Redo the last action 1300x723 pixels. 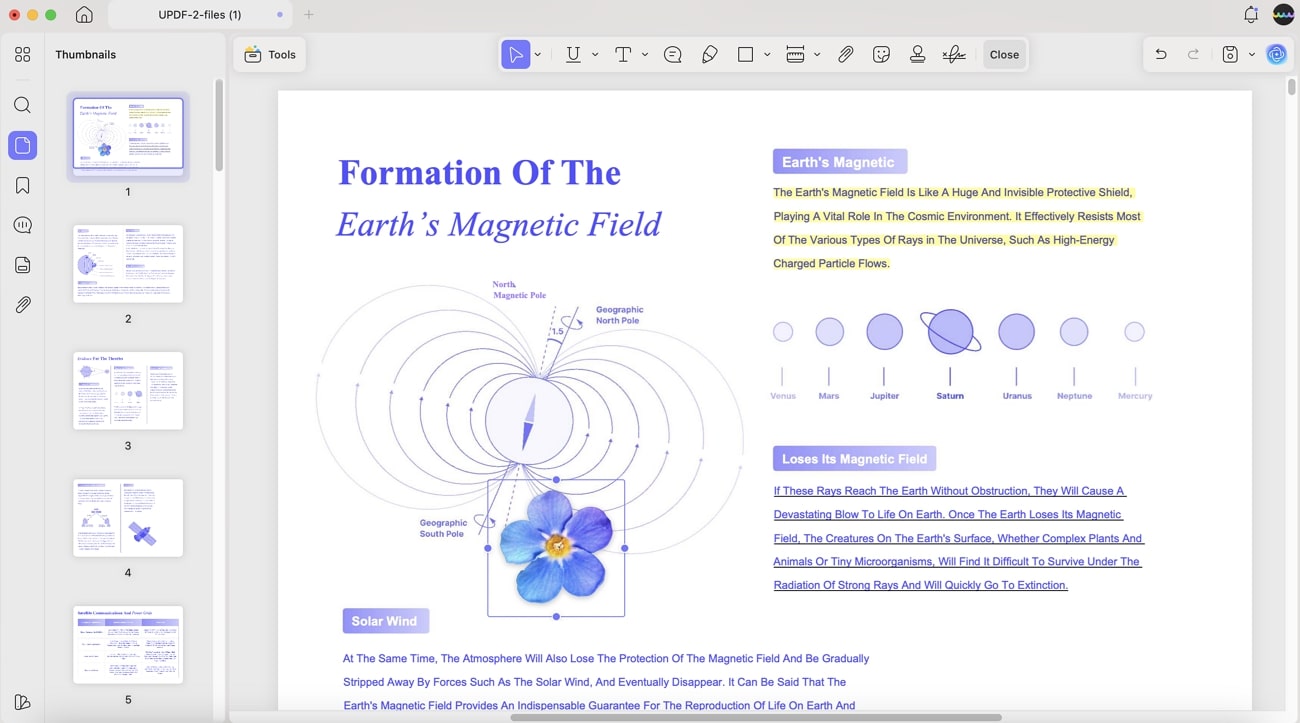[x=1193, y=55]
